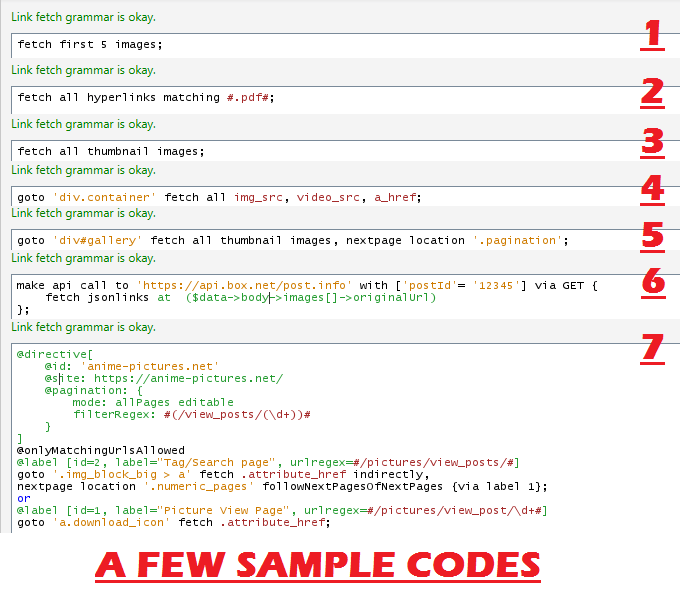The image size is (680, 590).
Task: Click the 'fetch first 5 images;' code field
Action: pyautogui.click(x=346, y=45)
